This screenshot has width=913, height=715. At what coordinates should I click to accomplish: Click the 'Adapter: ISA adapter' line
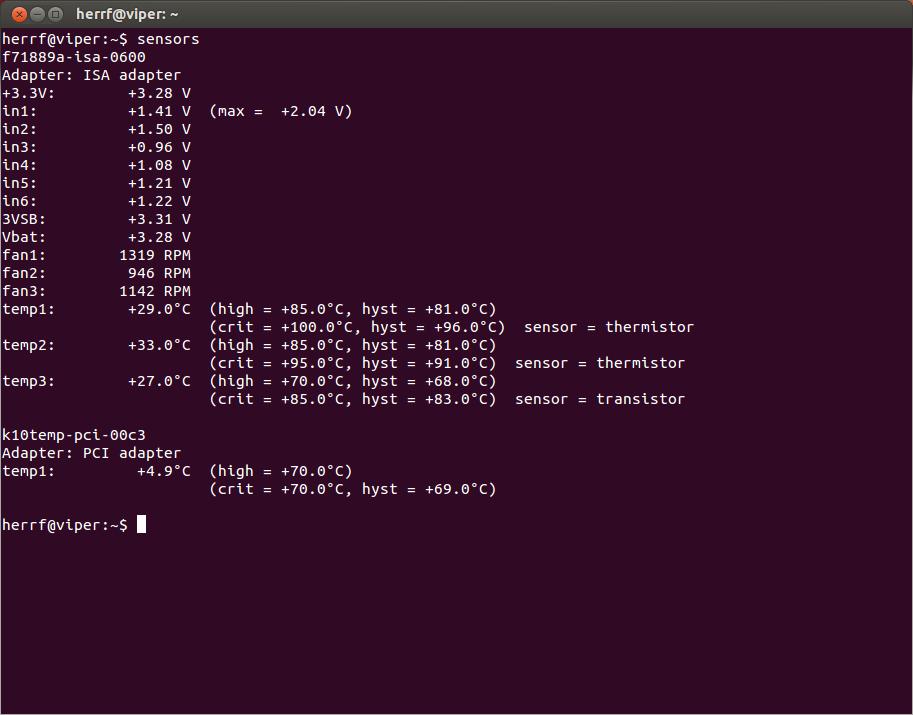tap(92, 75)
